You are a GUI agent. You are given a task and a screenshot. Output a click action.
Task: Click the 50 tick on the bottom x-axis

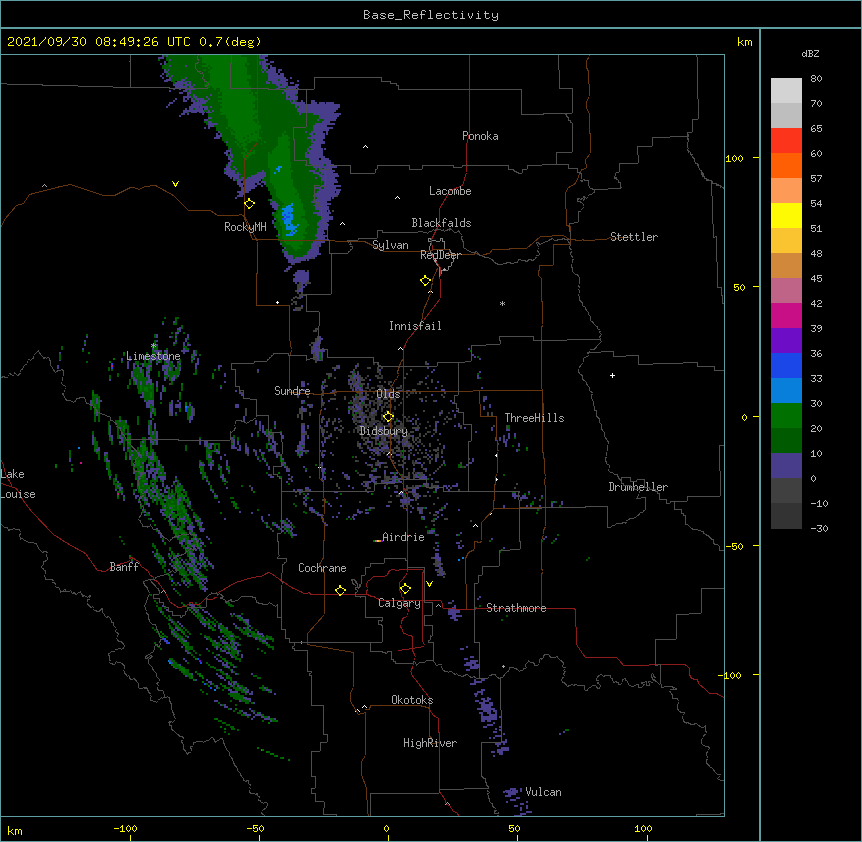514,829
